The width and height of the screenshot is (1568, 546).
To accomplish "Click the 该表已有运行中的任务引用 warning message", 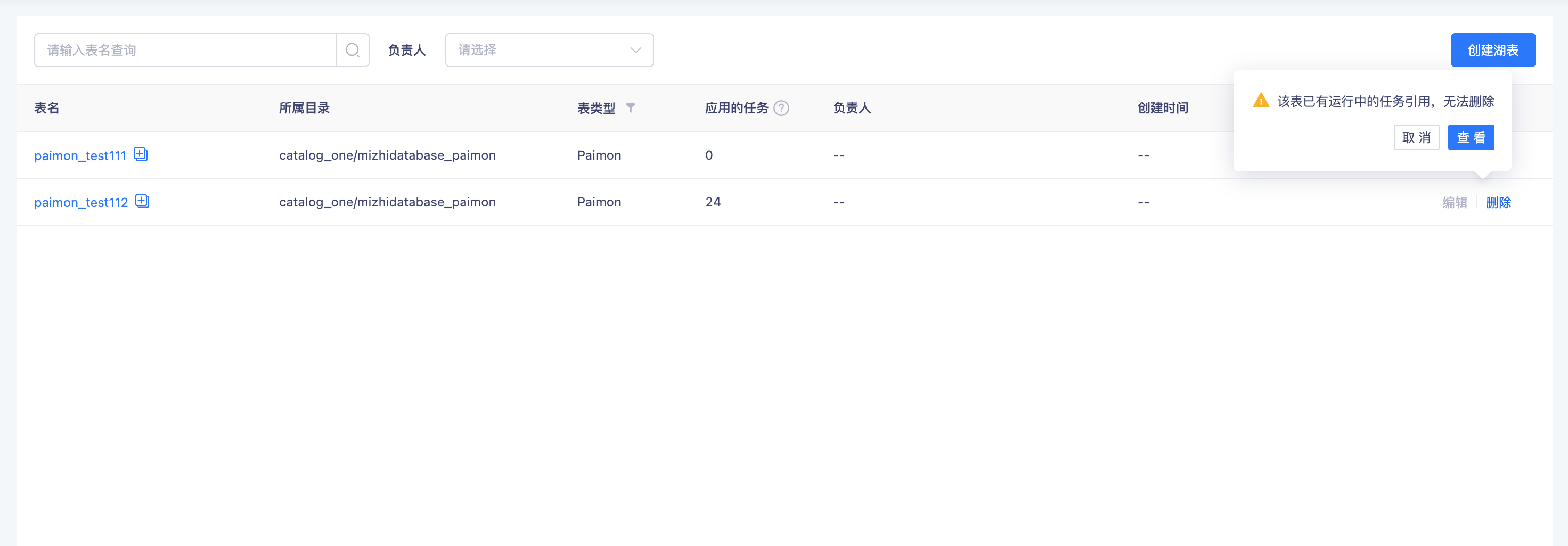I will (x=1385, y=101).
